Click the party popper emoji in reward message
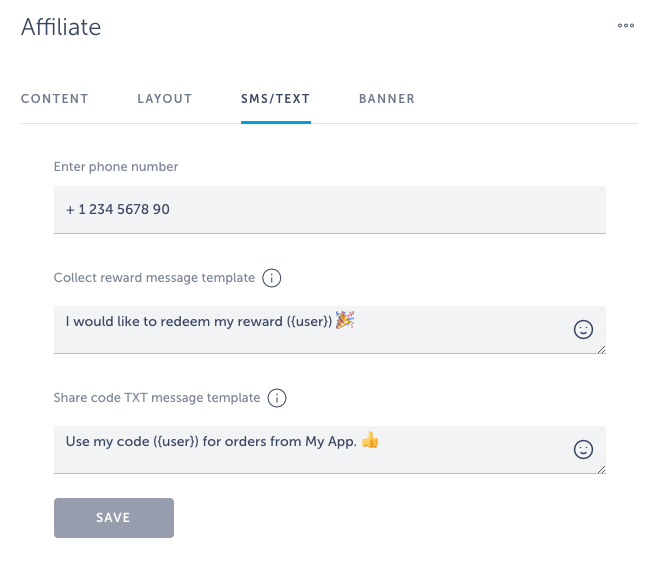This screenshot has height=575, width=669. [345, 320]
